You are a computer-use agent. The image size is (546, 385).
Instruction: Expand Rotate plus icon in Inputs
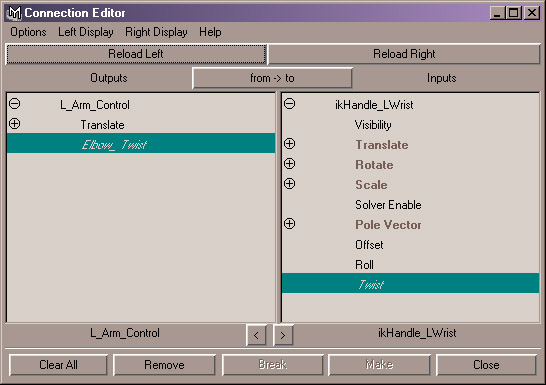(x=289, y=164)
